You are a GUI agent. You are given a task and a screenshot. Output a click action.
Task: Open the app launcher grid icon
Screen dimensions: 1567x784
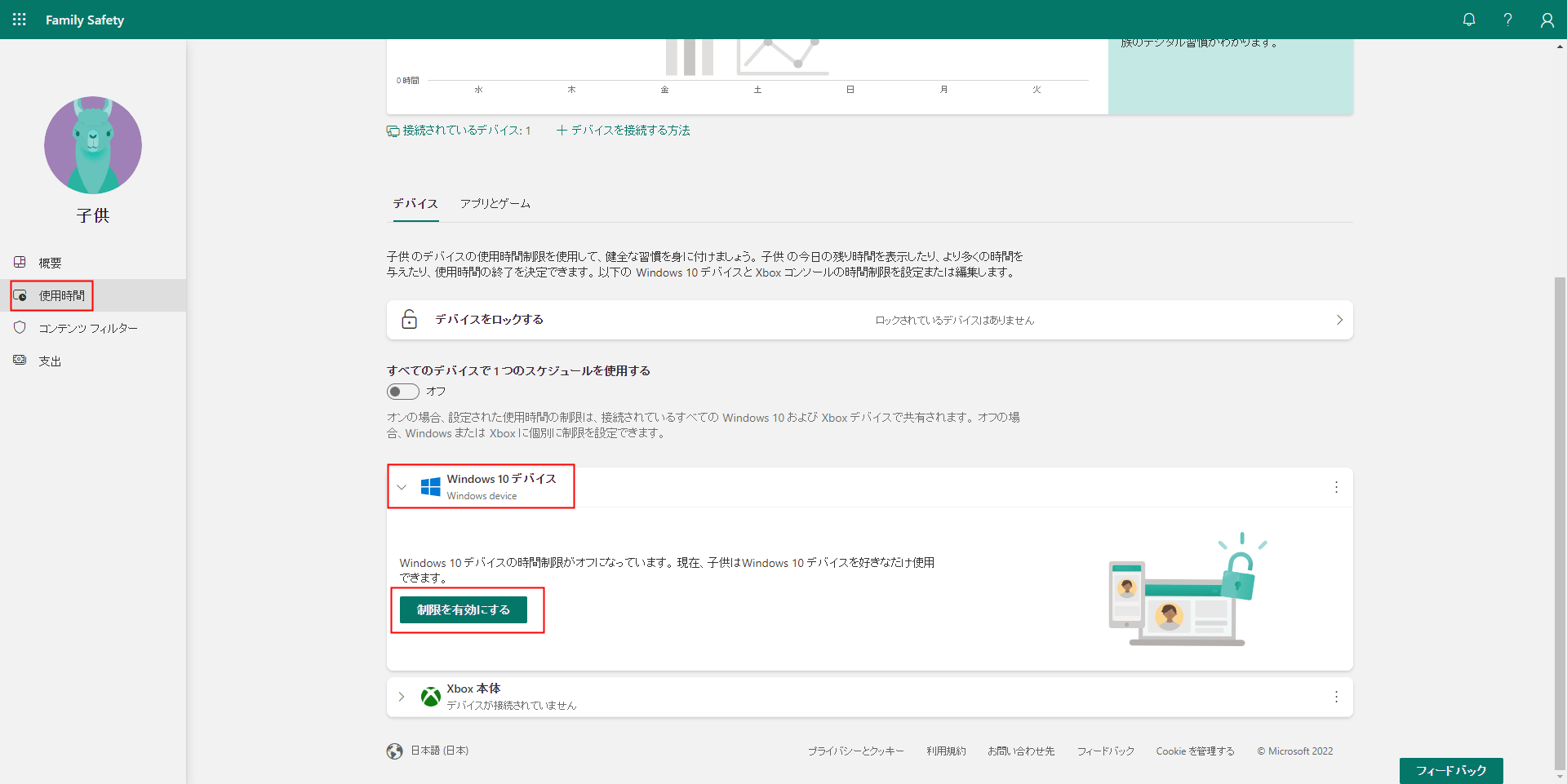[x=20, y=20]
